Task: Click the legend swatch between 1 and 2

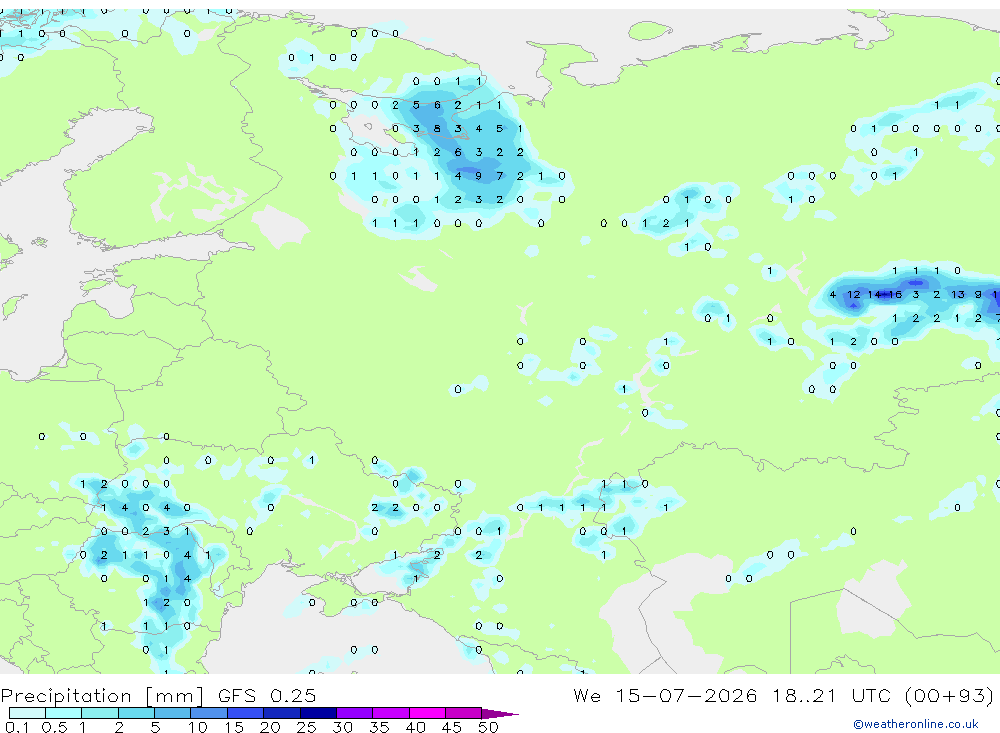Action: (100, 713)
